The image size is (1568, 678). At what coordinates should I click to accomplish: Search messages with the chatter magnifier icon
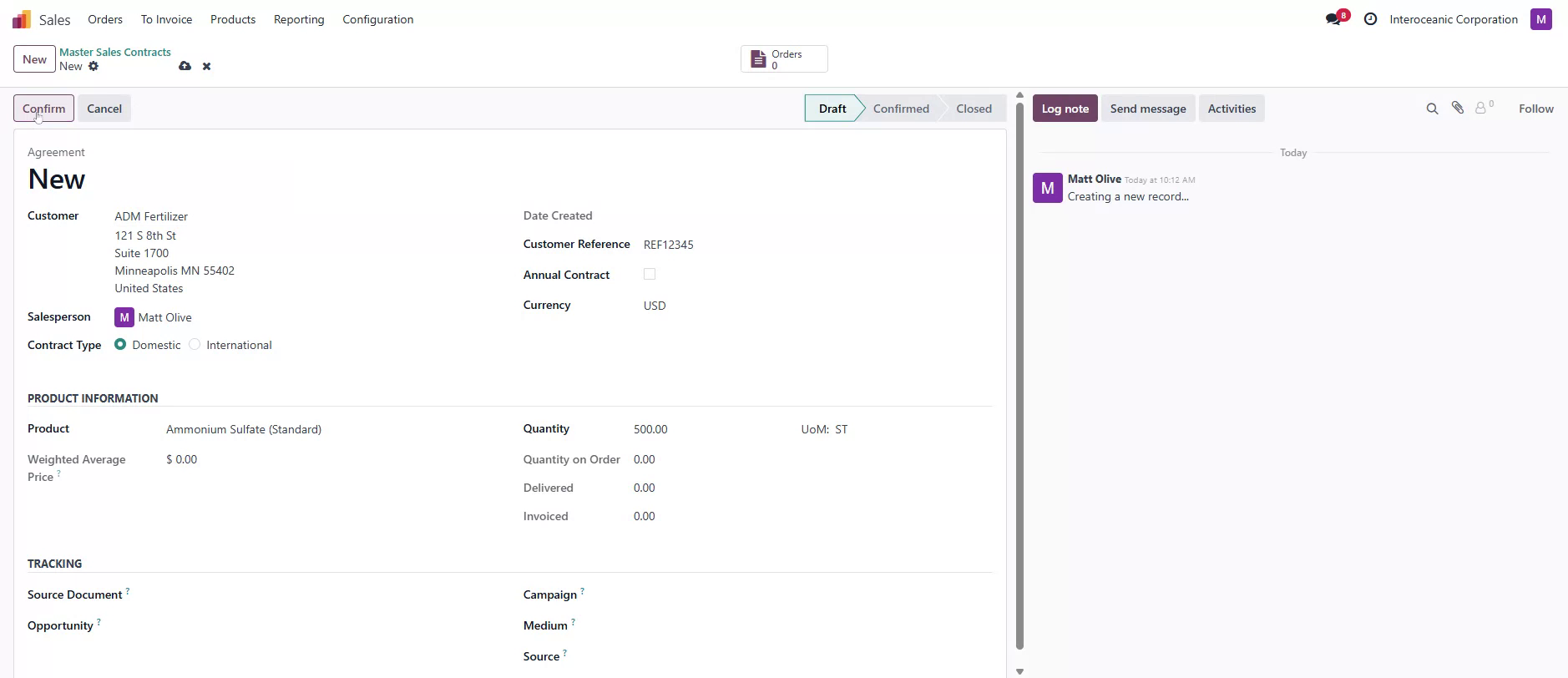1432,109
